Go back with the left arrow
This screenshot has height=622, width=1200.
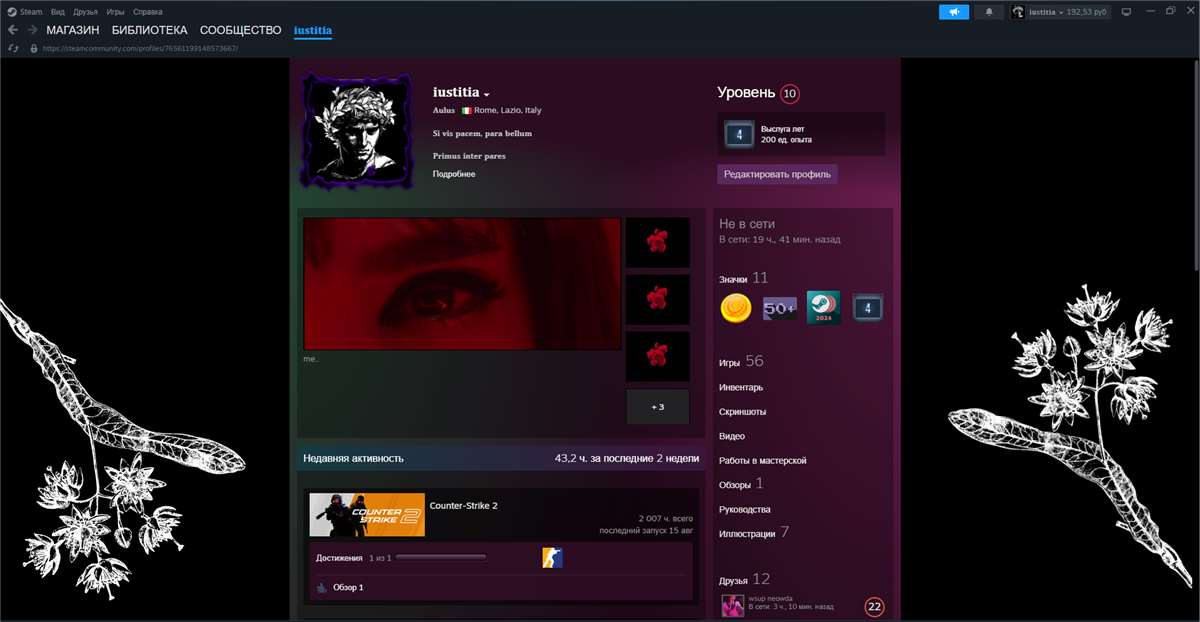[x=13, y=30]
